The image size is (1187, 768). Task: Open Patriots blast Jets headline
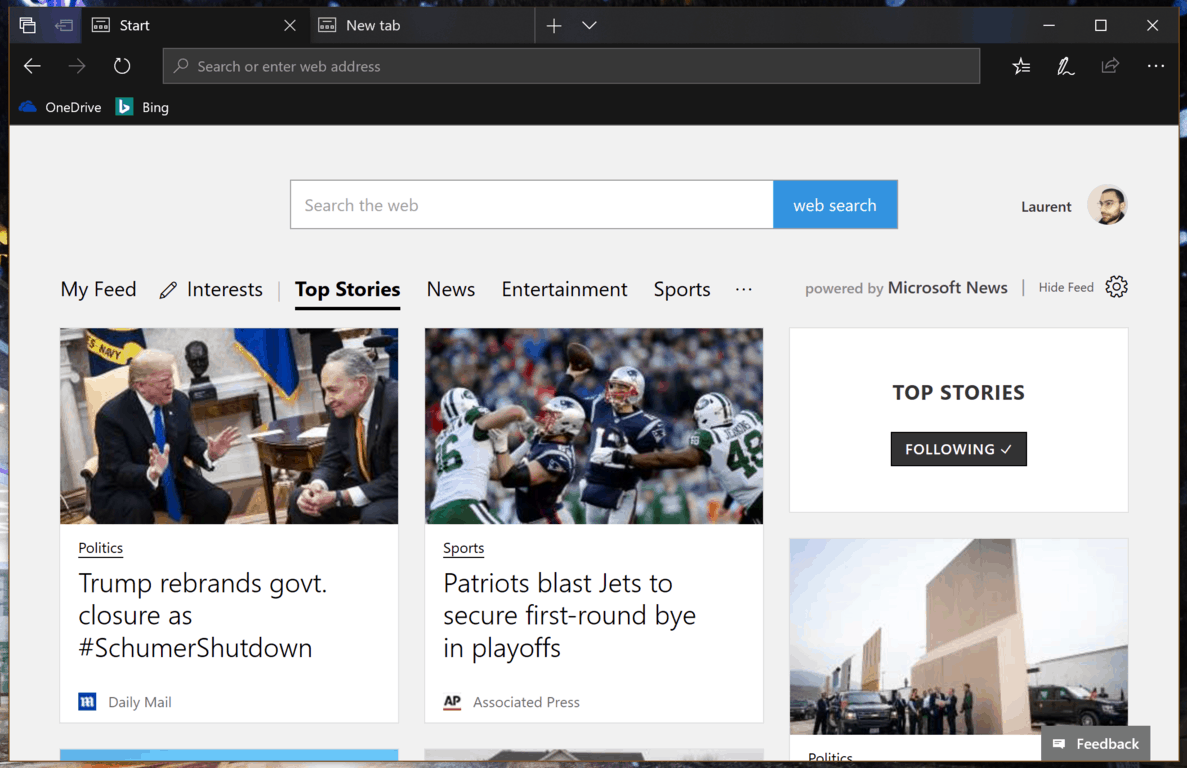tap(569, 615)
